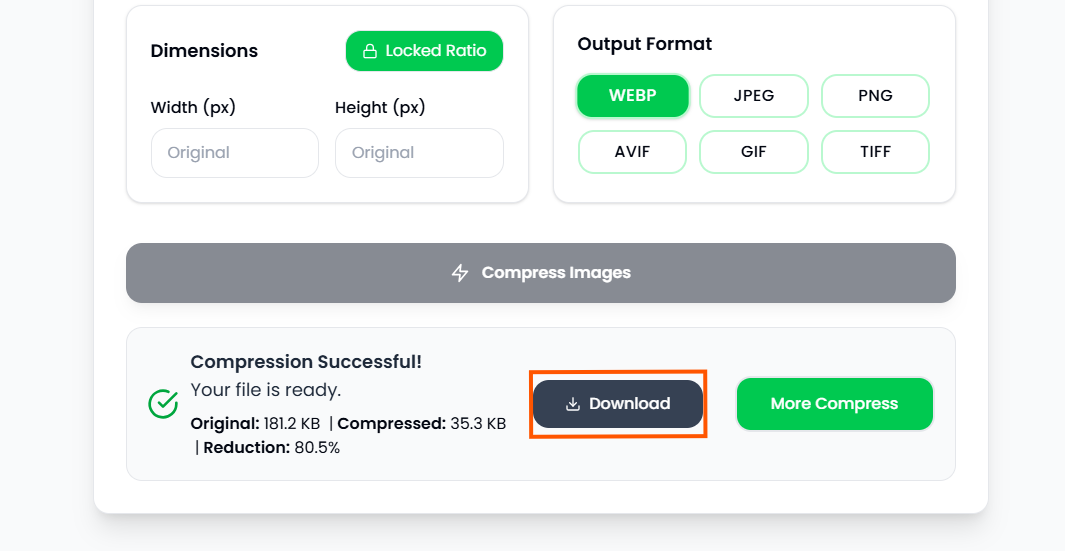
Task: Pick PNG as the output format
Action: pyautogui.click(x=875, y=96)
